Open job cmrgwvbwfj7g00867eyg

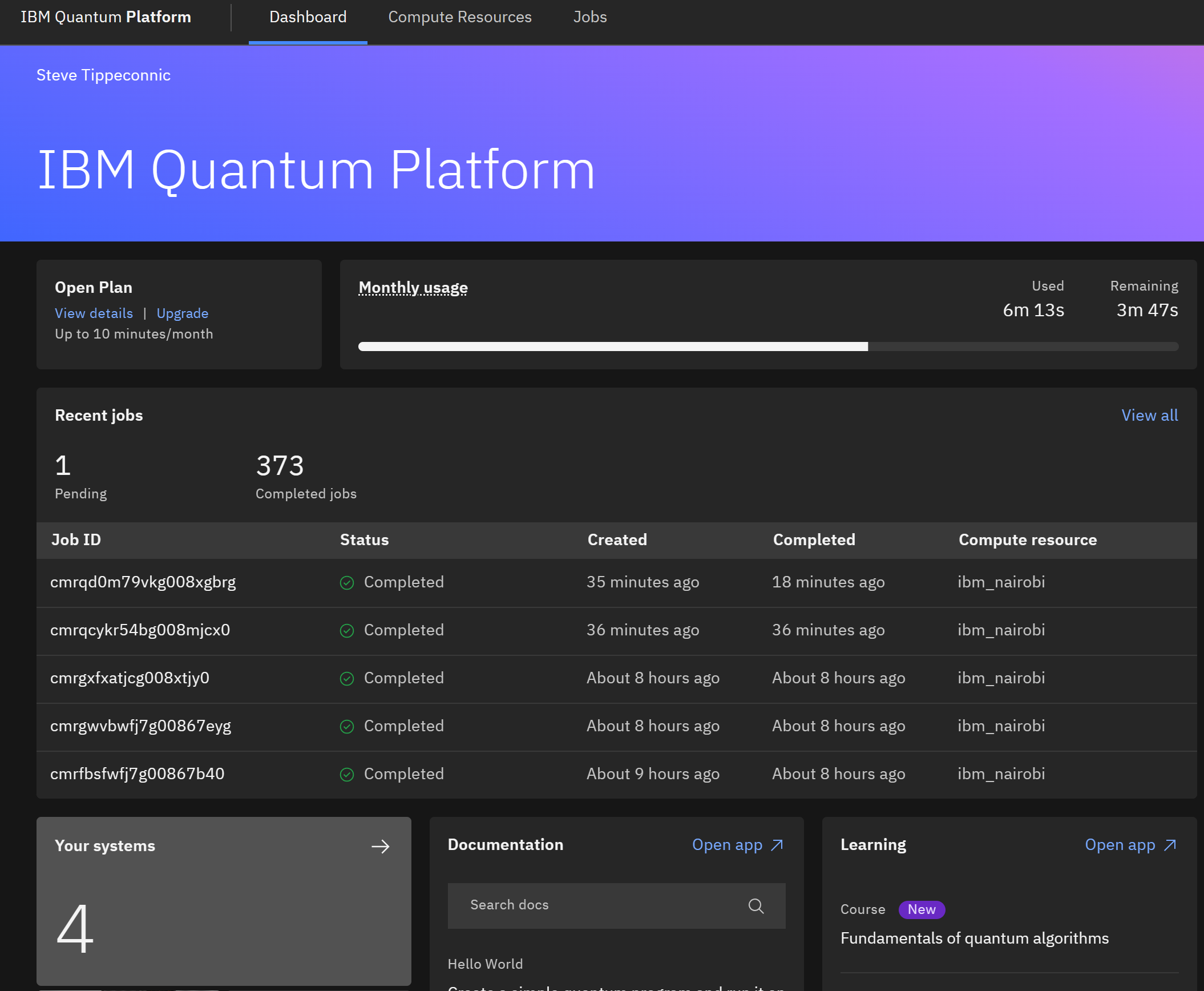(140, 726)
